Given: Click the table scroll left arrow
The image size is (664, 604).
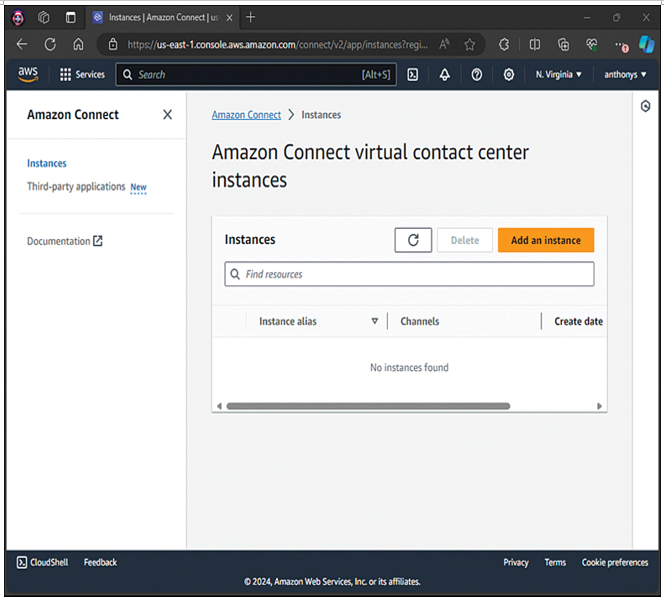Looking at the screenshot, I should pos(219,406).
